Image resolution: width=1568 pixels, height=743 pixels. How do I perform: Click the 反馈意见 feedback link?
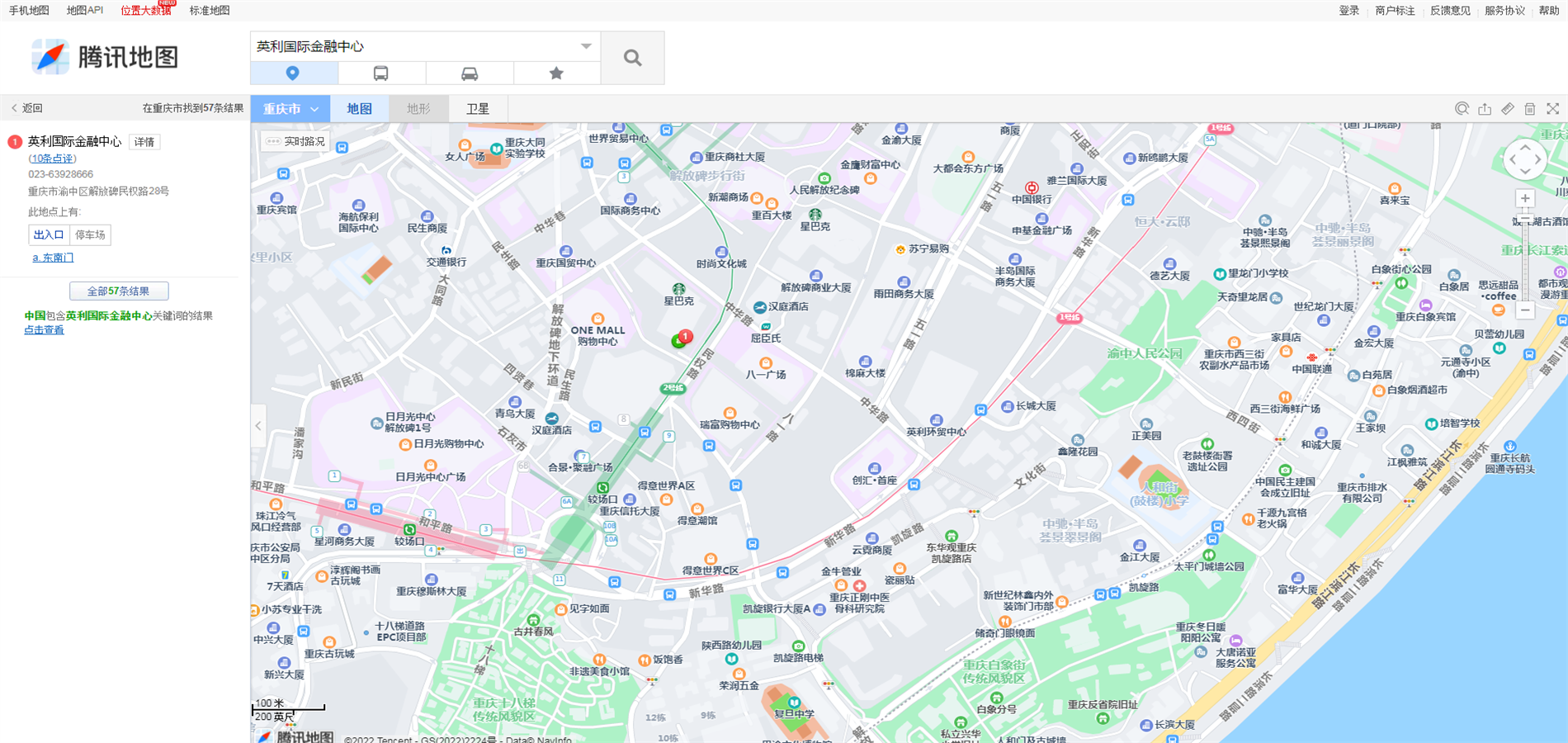point(1450,11)
